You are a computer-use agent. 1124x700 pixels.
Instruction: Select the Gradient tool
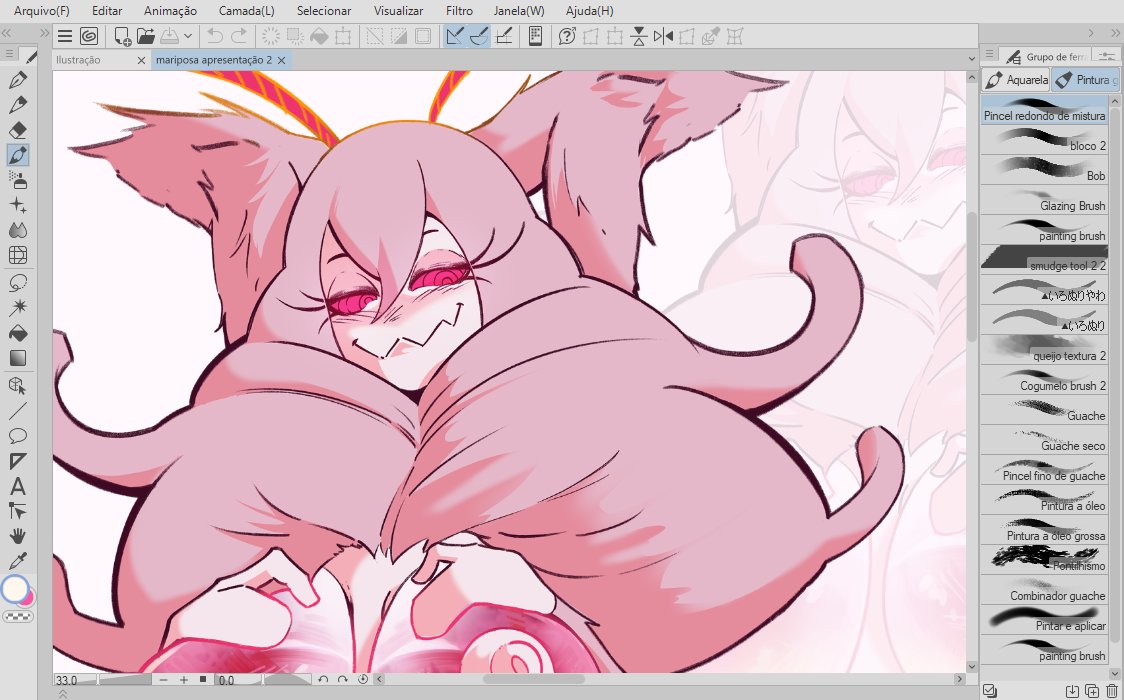pos(18,358)
